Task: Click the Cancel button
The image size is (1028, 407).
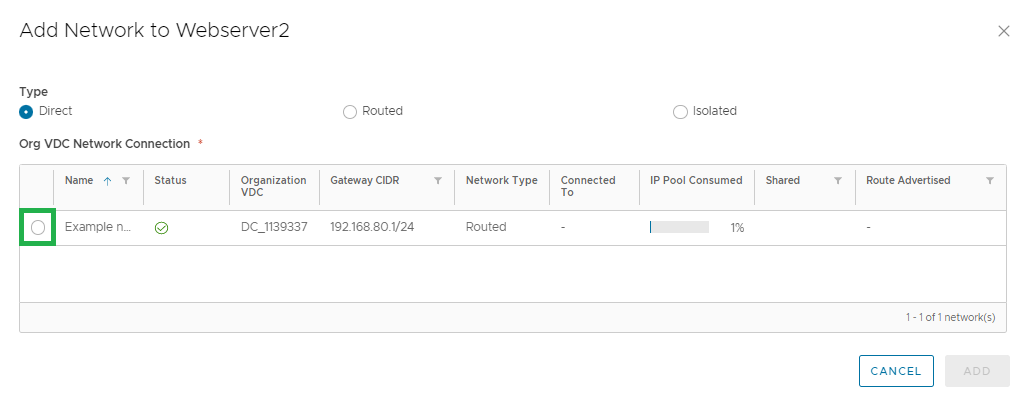Action: click(896, 371)
